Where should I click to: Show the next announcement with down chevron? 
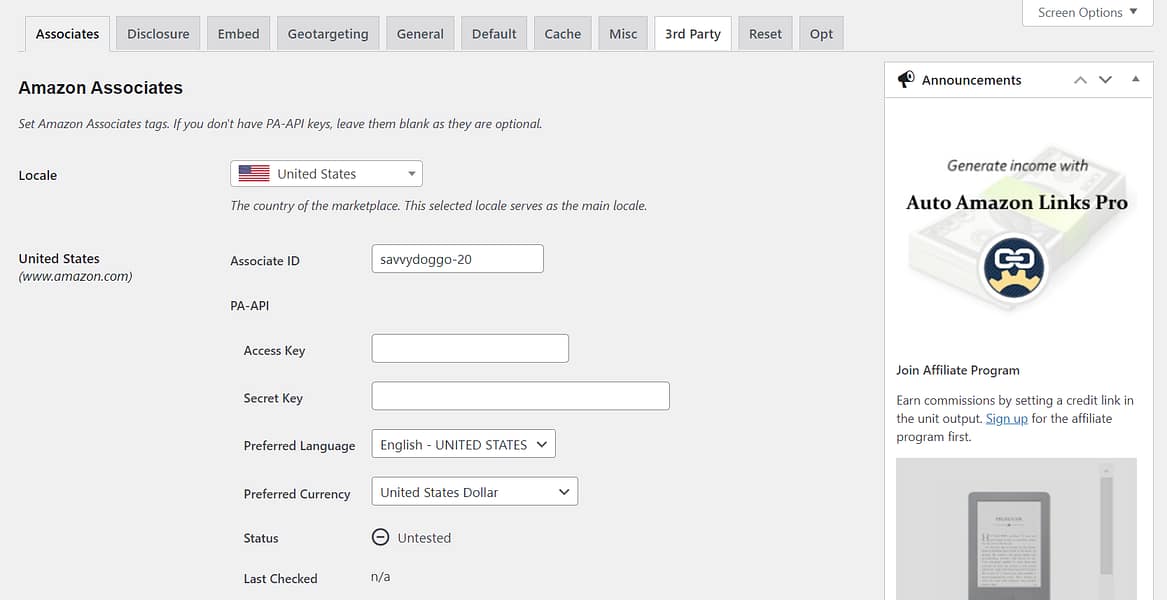click(1105, 79)
